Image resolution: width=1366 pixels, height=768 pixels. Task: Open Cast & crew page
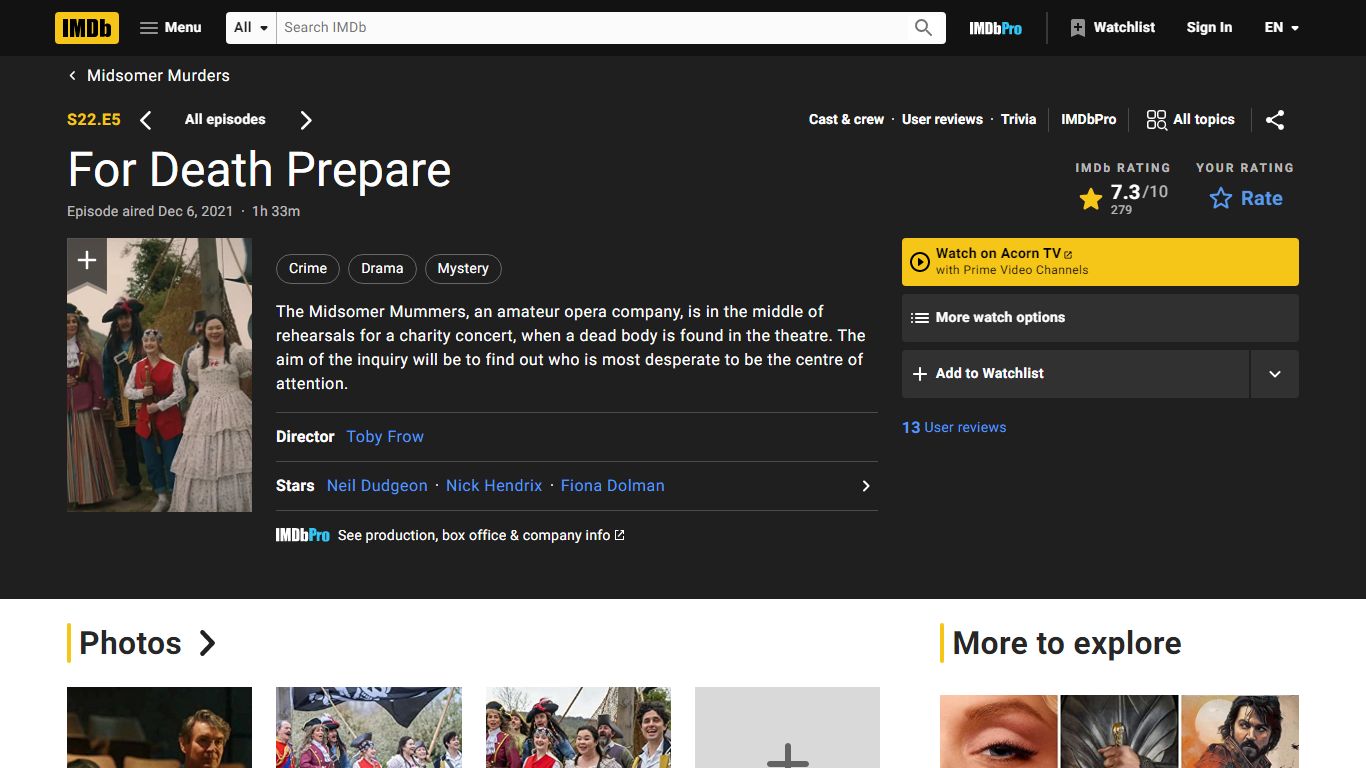pyautogui.click(x=846, y=119)
